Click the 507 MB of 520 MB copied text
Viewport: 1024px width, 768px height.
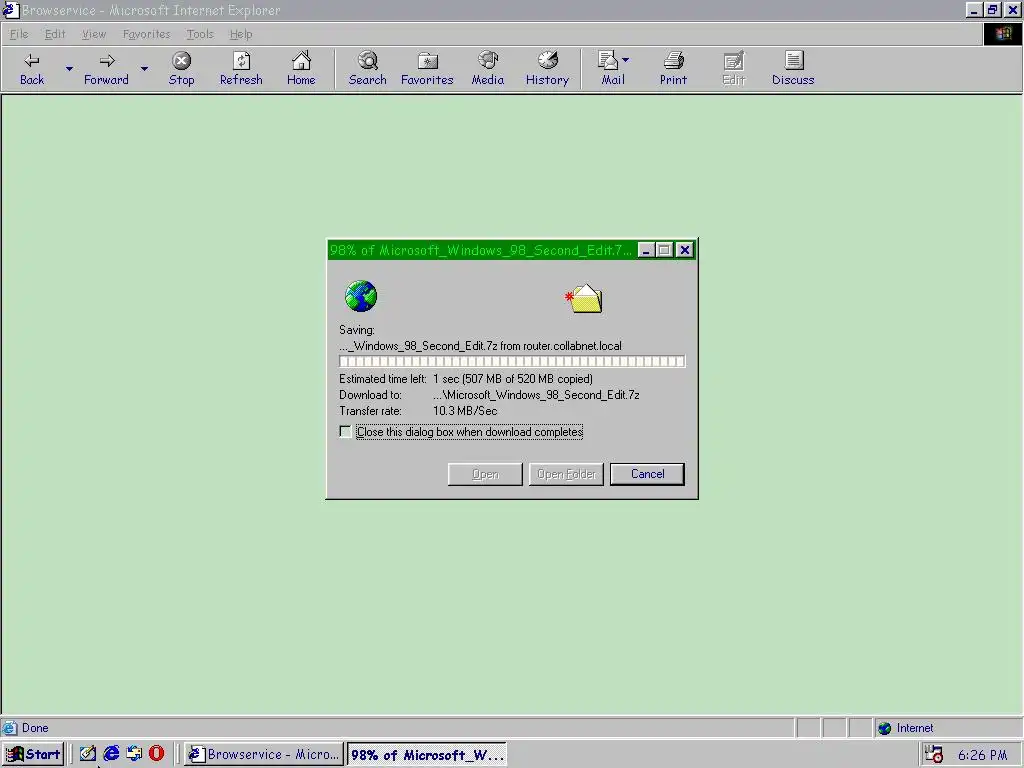[x=528, y=379]
